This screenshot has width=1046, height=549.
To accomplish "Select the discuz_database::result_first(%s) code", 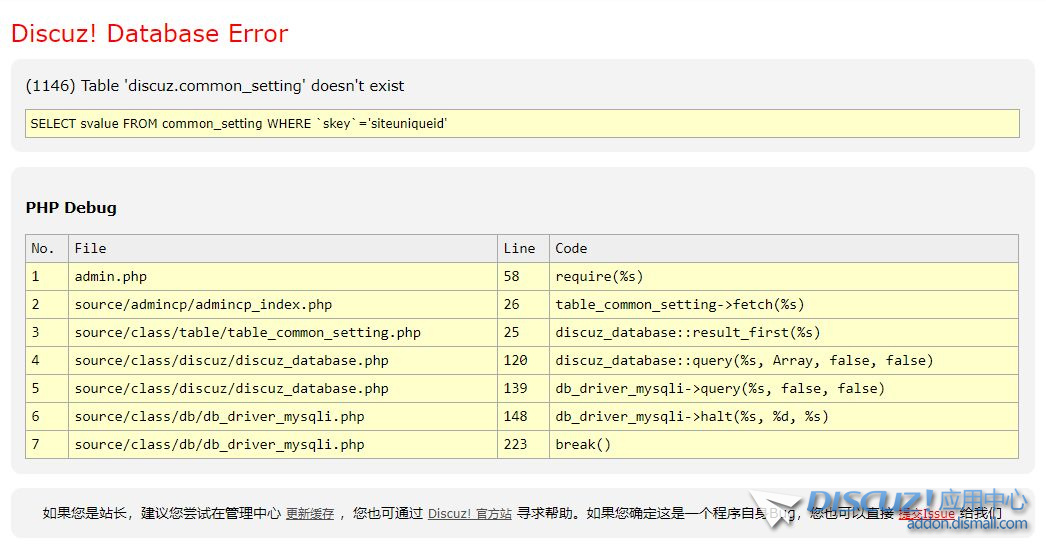I will click(688, 332).
